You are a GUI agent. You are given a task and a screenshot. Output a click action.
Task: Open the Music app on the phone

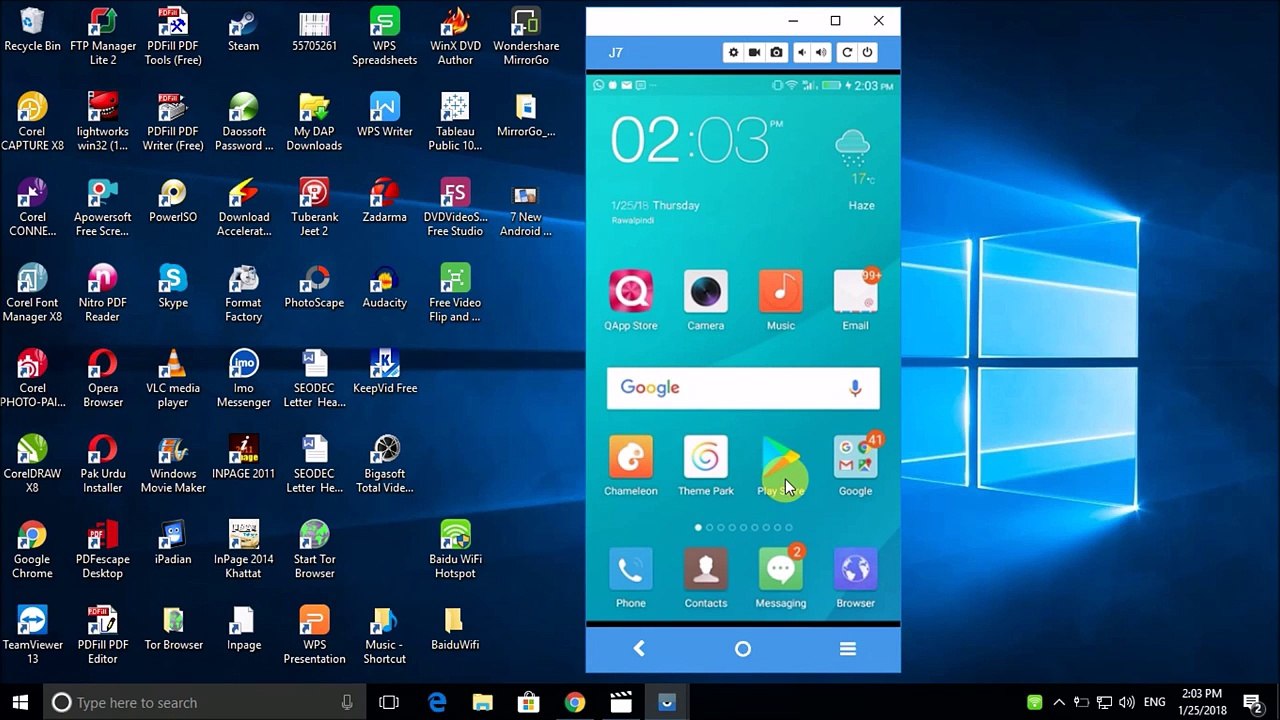[781, 300]
